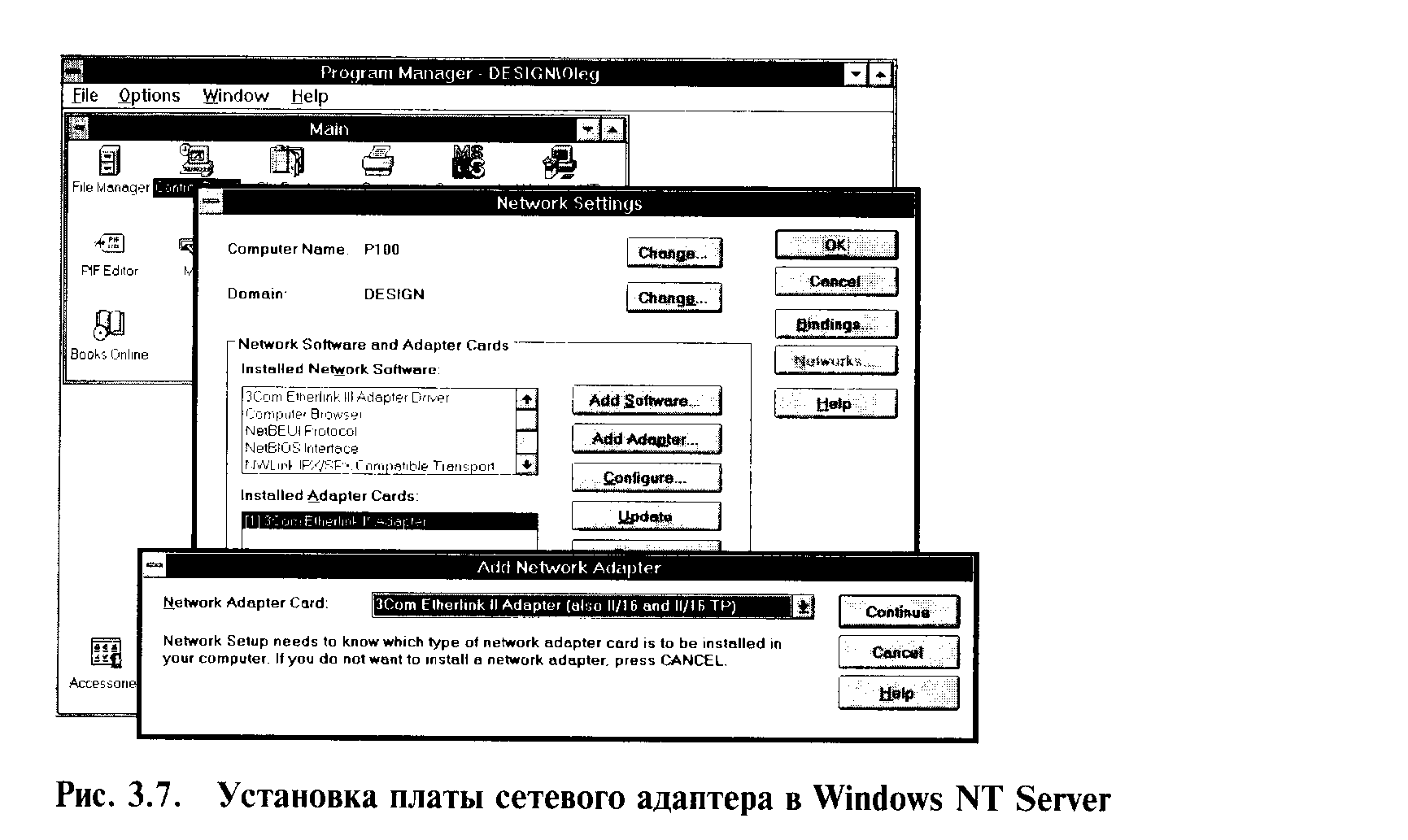The image size is (1408, 840).
Task: Select the Control Panel icon in Main
Action: (x=196, y=159)
